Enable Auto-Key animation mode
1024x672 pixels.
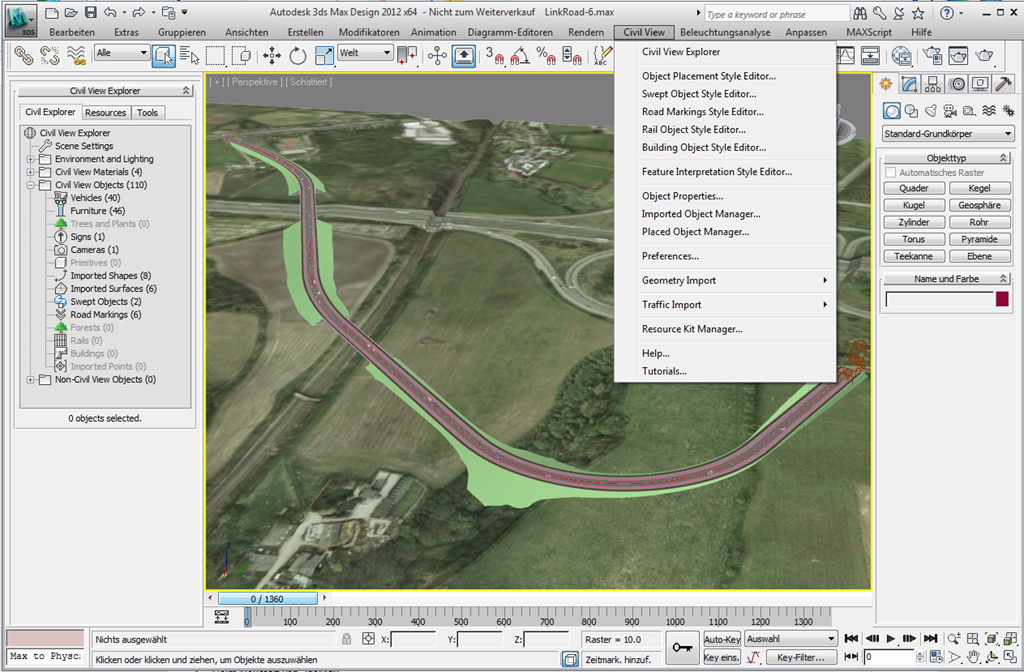click(x=723, y=638)
